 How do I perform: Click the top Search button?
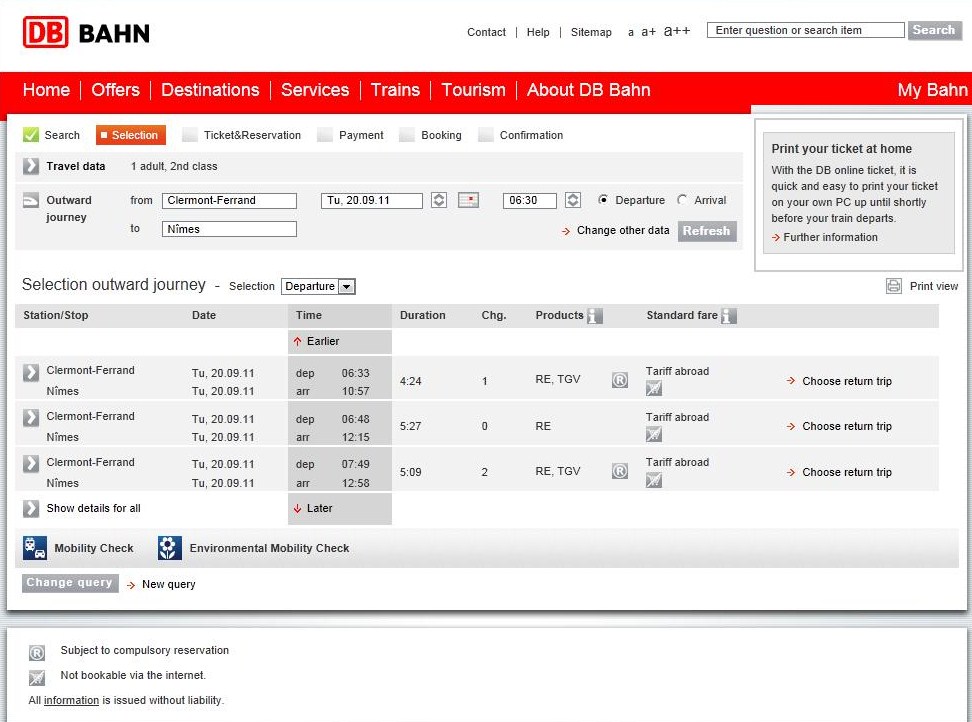click(934, 30)
